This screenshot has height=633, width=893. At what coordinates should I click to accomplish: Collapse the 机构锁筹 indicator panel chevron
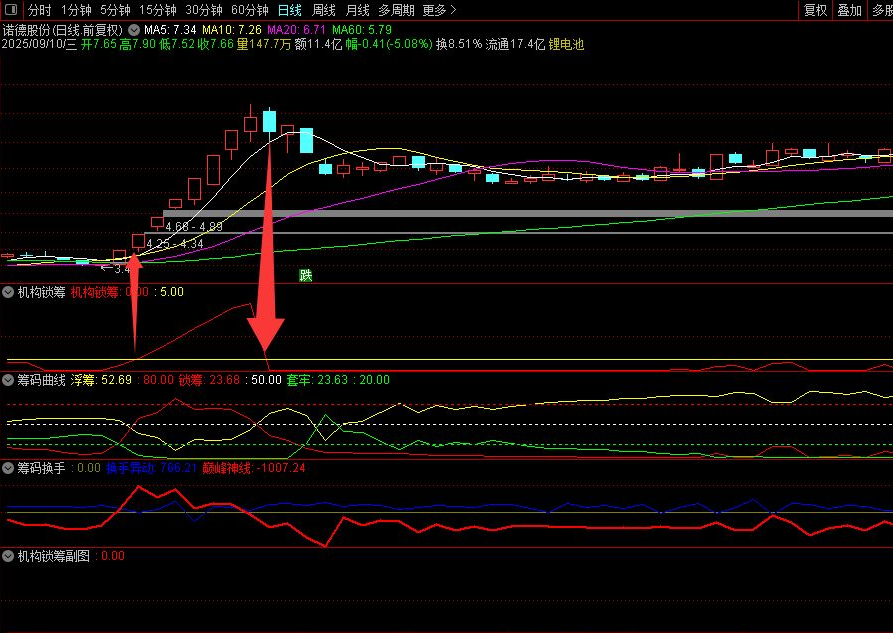coord(9,293)
